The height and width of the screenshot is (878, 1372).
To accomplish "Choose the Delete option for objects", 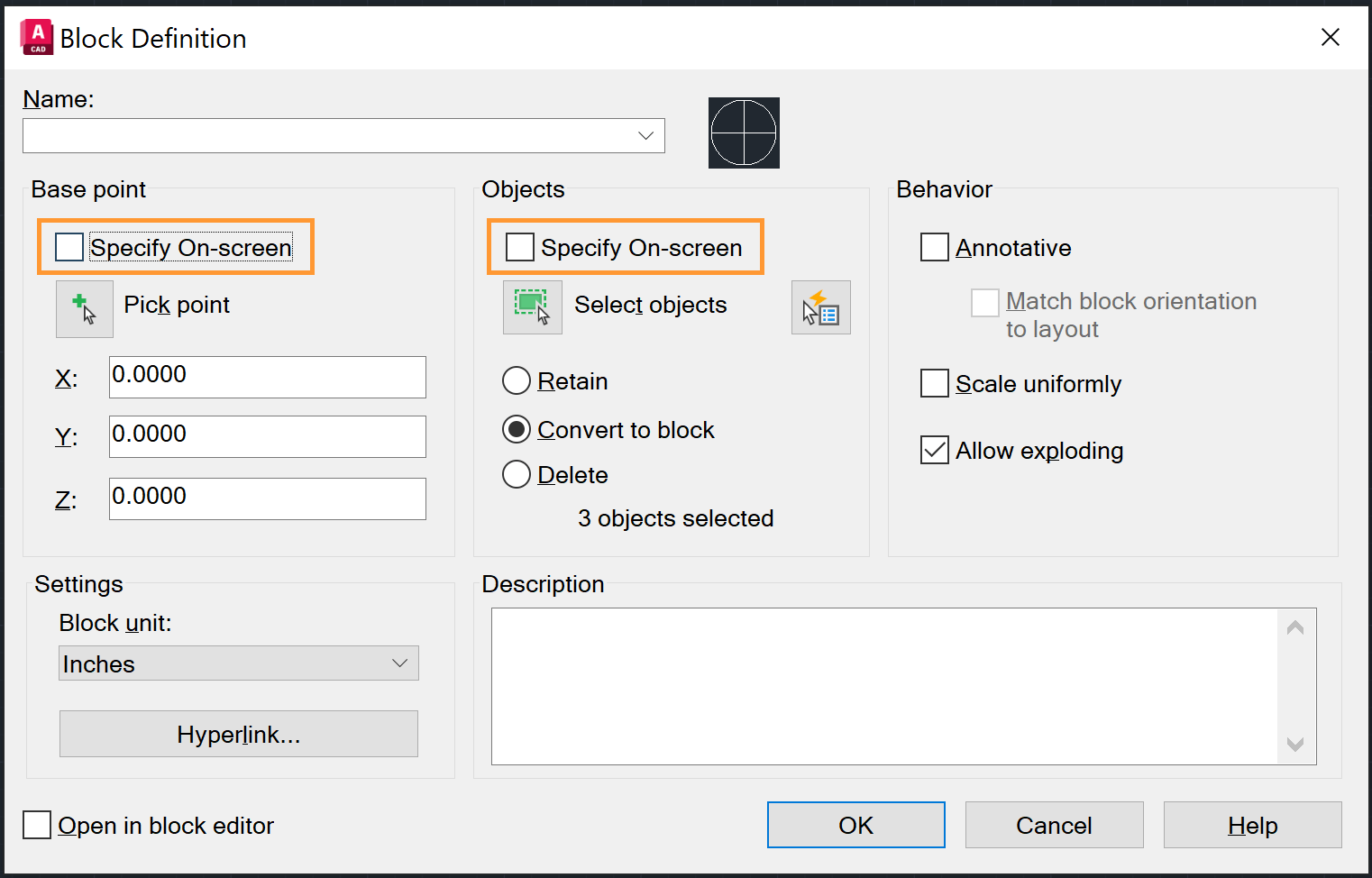I will click(516, 474).
